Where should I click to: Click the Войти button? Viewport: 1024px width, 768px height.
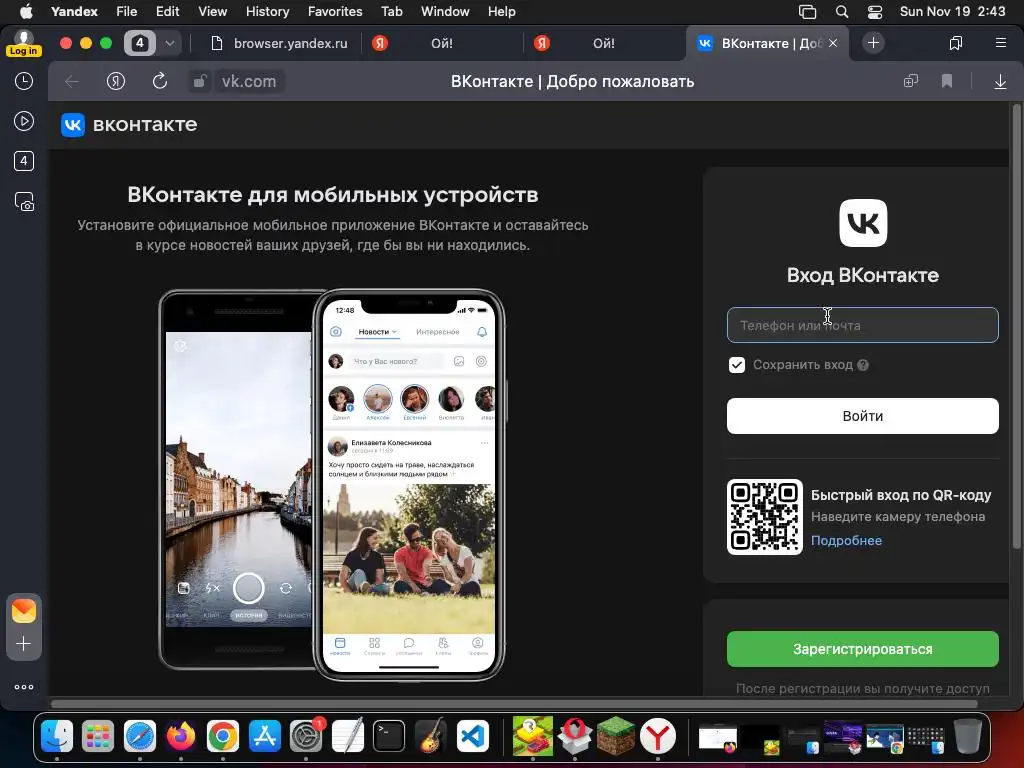tap(863, 416)
